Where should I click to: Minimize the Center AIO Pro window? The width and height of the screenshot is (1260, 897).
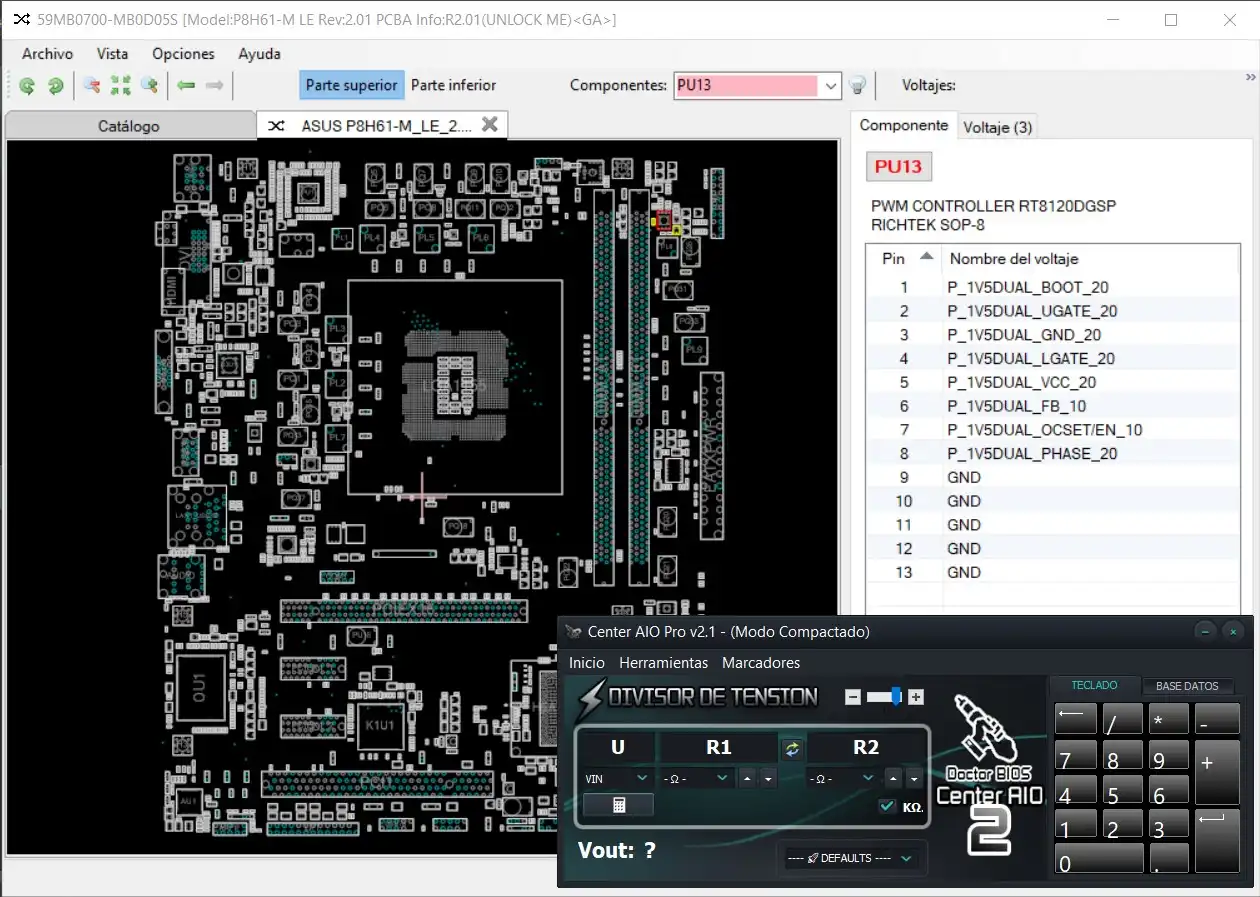pos(1206,631)
